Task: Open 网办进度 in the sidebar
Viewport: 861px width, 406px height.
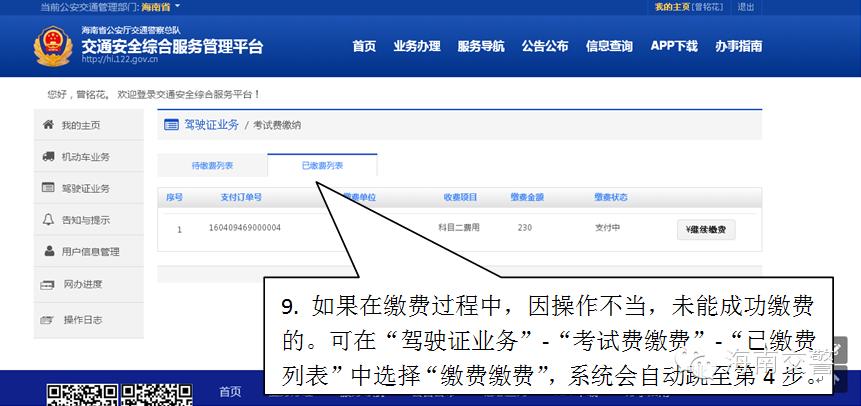Action: [x=88, y=285]
